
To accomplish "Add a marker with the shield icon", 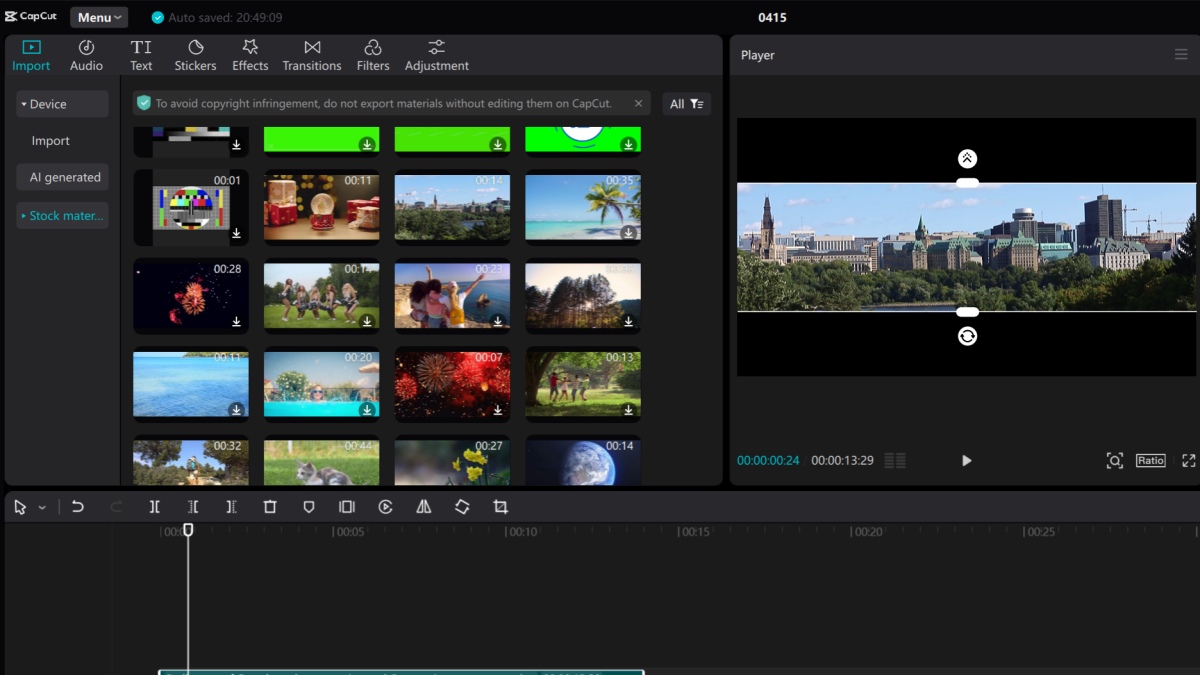I will click(x=309, y=507).
